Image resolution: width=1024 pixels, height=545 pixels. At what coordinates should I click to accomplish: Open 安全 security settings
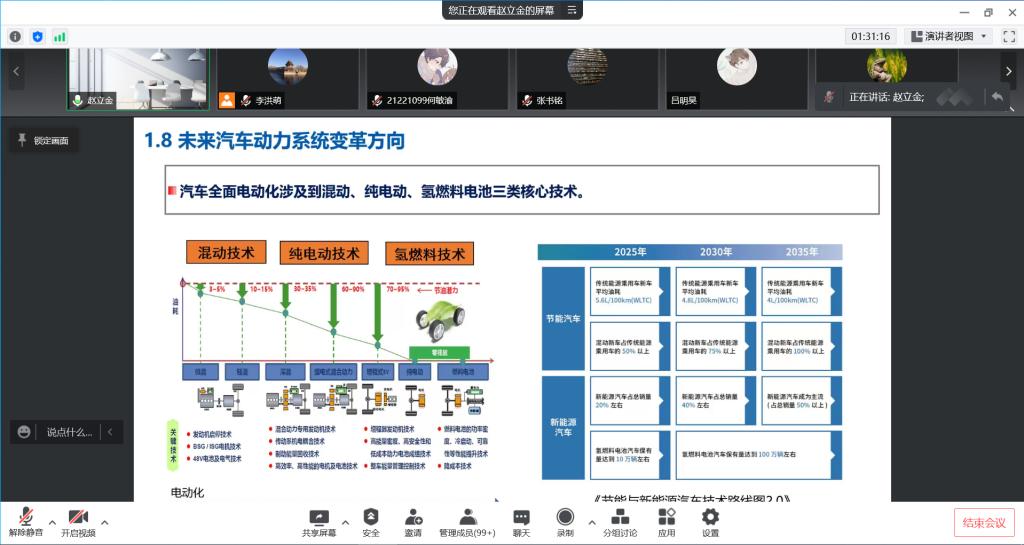coord(371,523)
